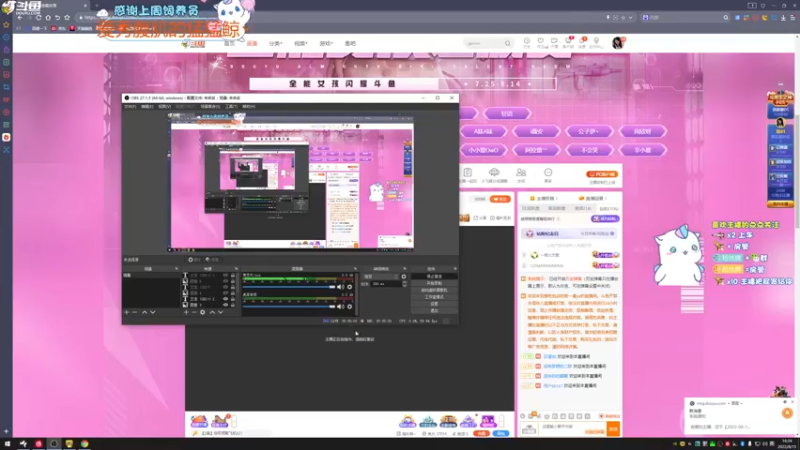Toggle visibility eye of second OBS source

(226, 281)
